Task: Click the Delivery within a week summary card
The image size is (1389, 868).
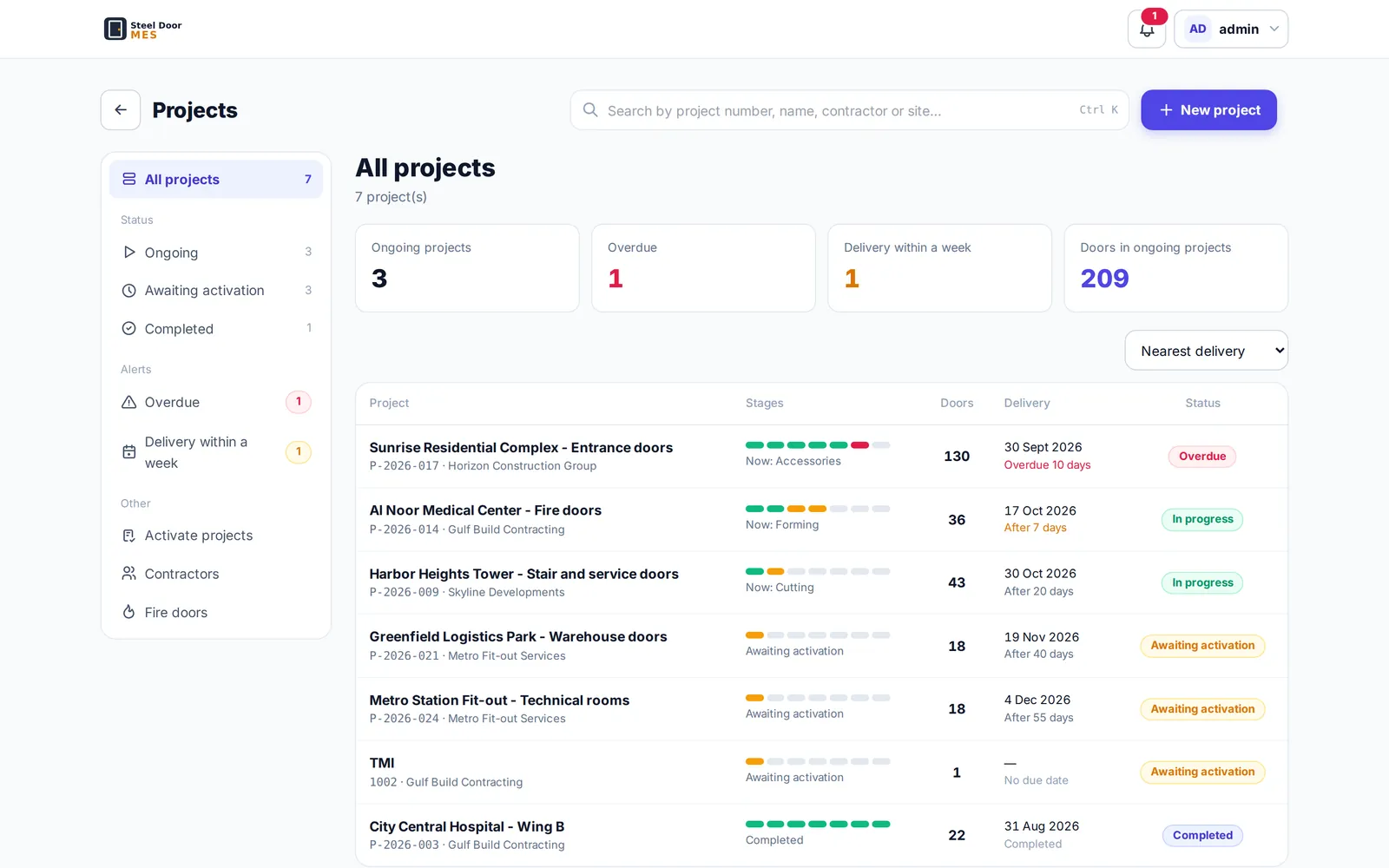Action: [939, 268]
